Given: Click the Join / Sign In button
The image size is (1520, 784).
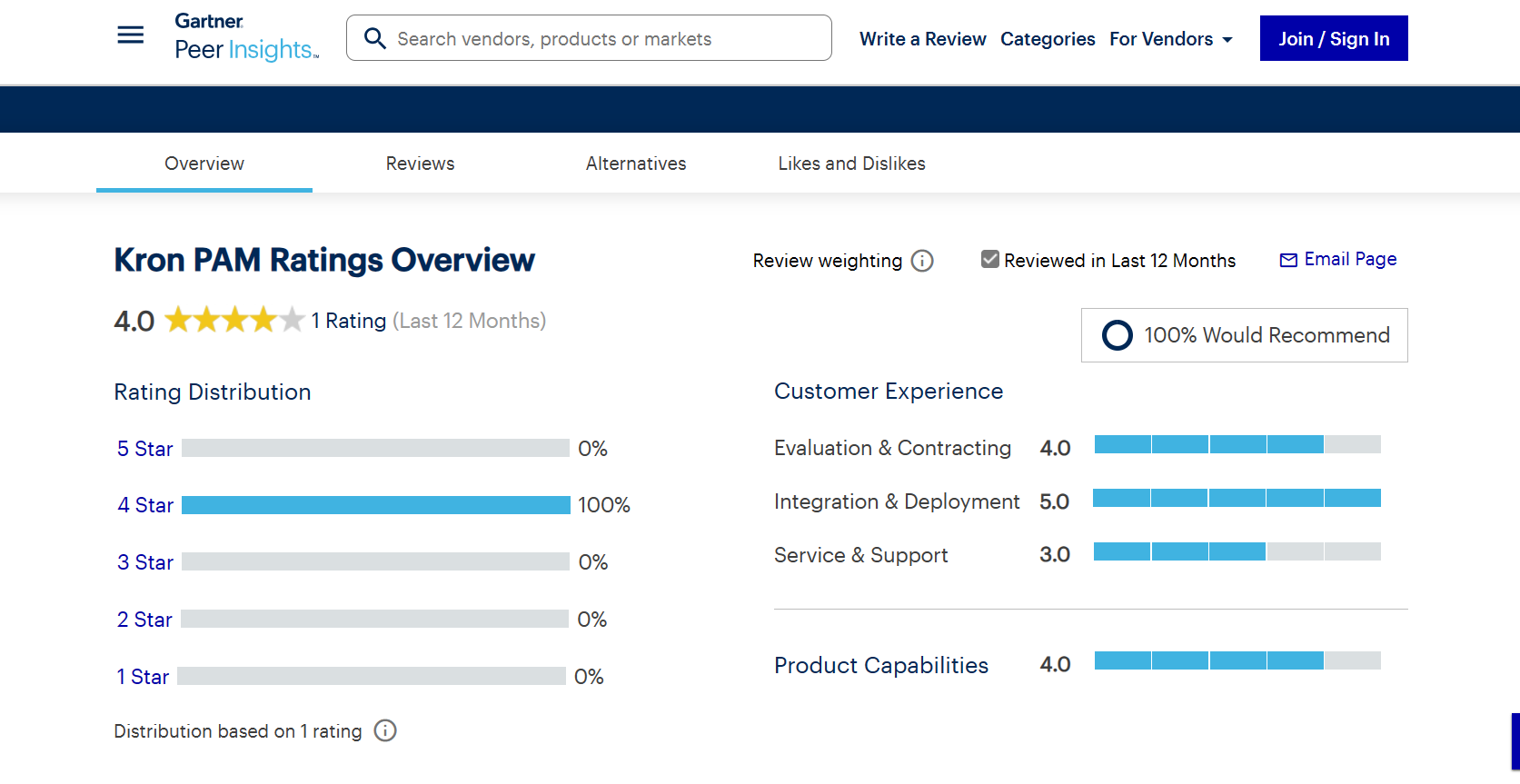Looking at the screenshot, I should (x=1334, y=38).
